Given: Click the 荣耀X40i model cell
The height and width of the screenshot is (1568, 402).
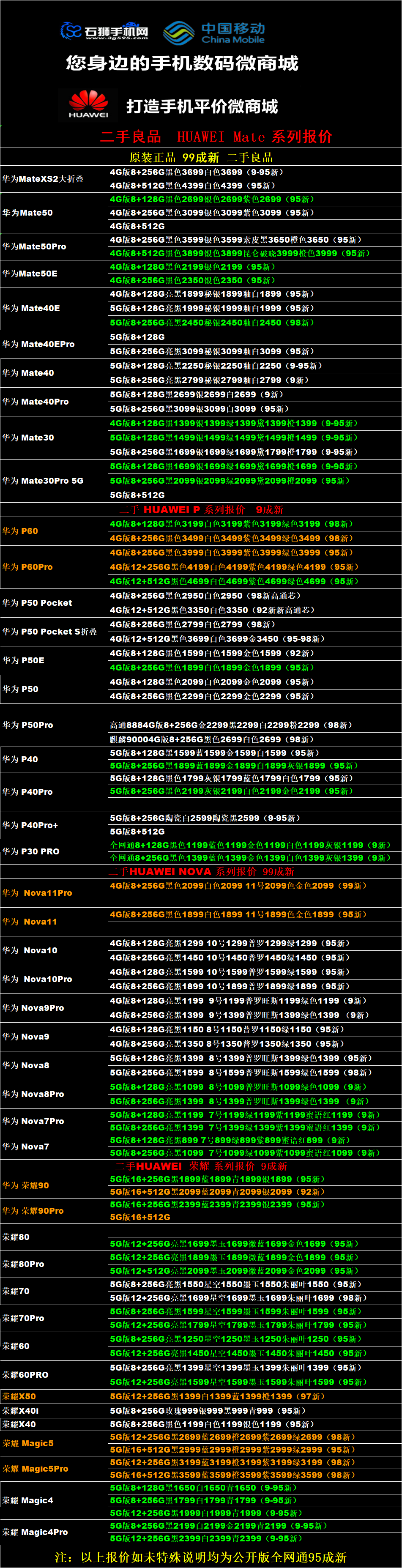Looking at the screenshot, I should (x=54, y=1410).
